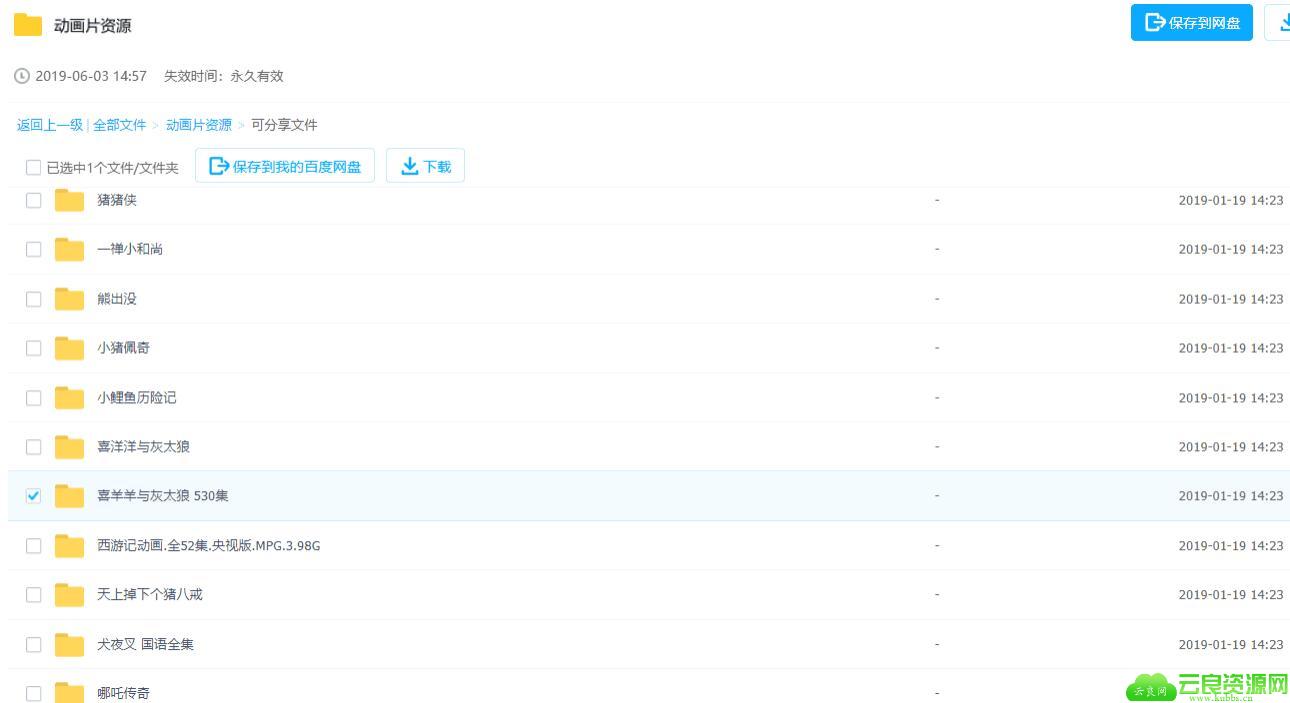Click the folder icon for 喜洋洋与灰太狼
The height and width of the screenshot is (703, 1290).
69,447
